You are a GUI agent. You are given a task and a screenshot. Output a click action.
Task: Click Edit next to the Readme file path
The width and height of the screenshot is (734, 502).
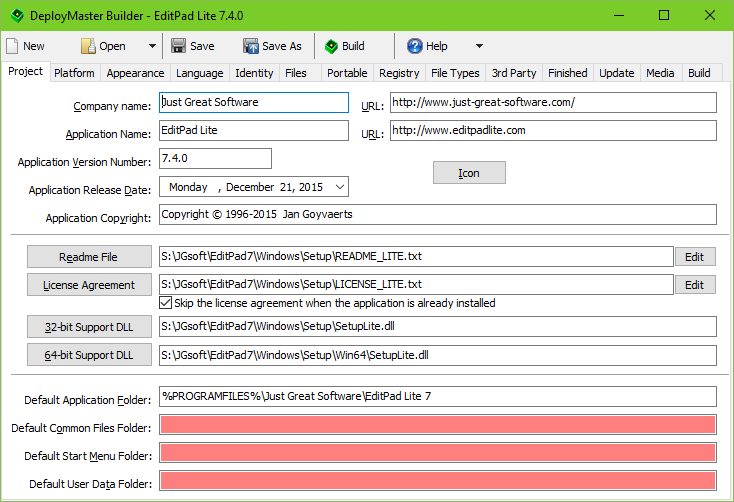[695, 257]
